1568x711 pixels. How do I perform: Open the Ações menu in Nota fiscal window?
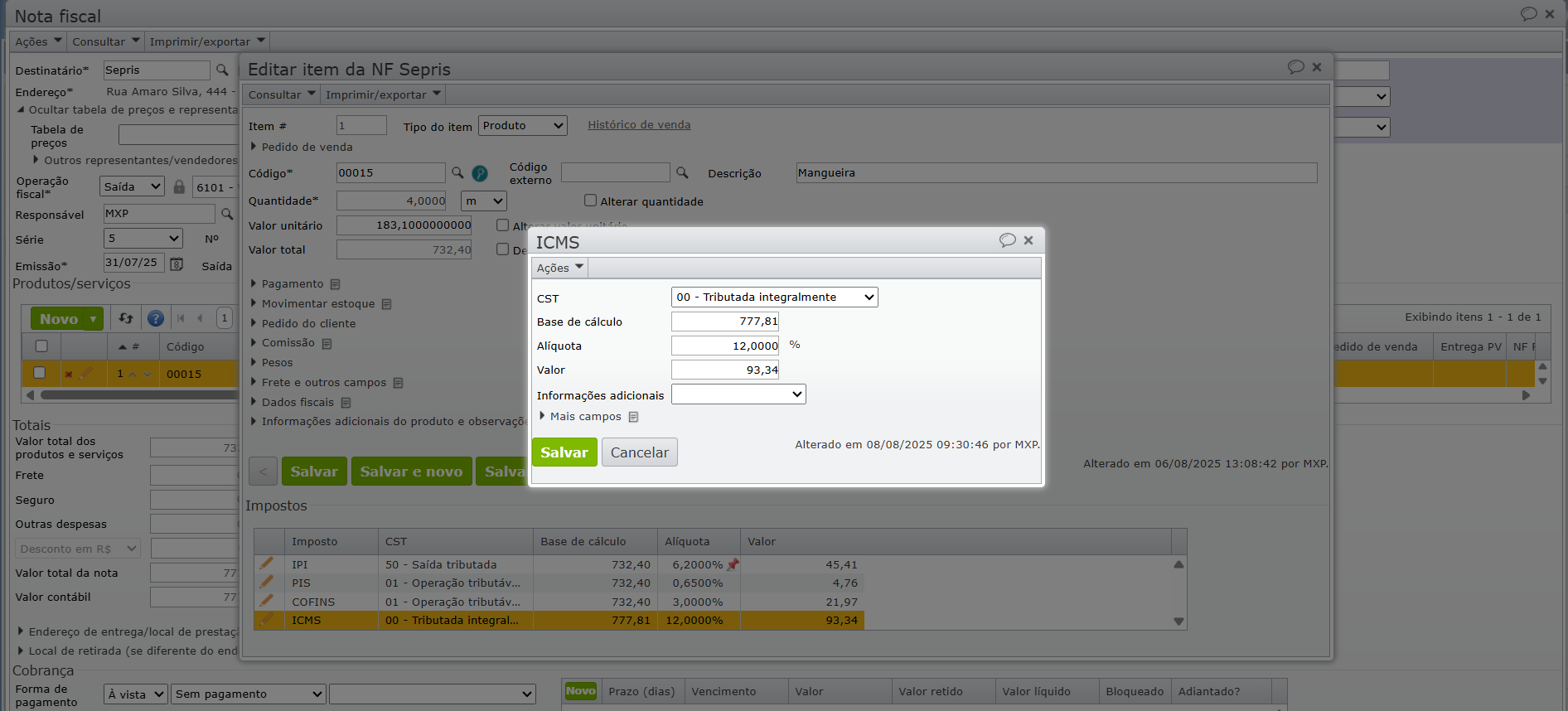point(38,41)
